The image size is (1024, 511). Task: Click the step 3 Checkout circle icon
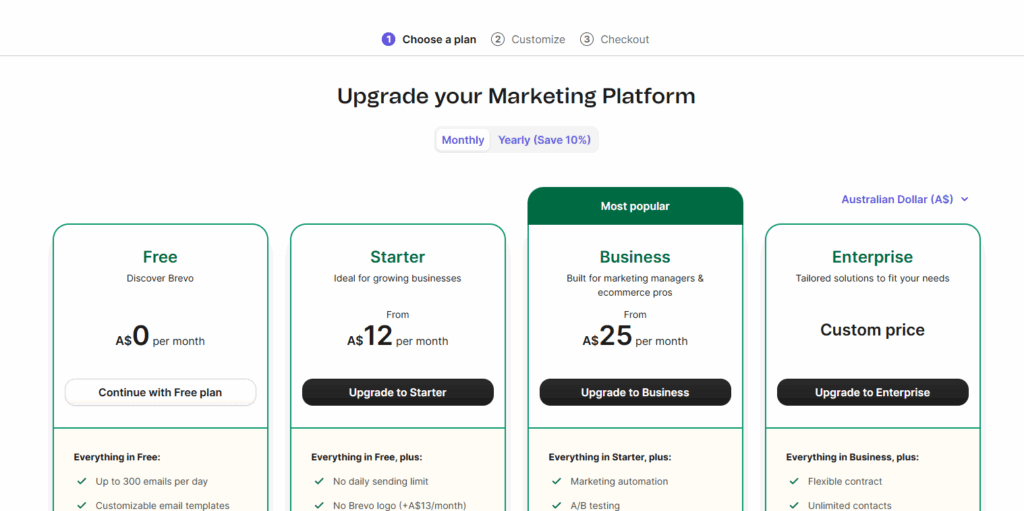[x=587, y=40]
